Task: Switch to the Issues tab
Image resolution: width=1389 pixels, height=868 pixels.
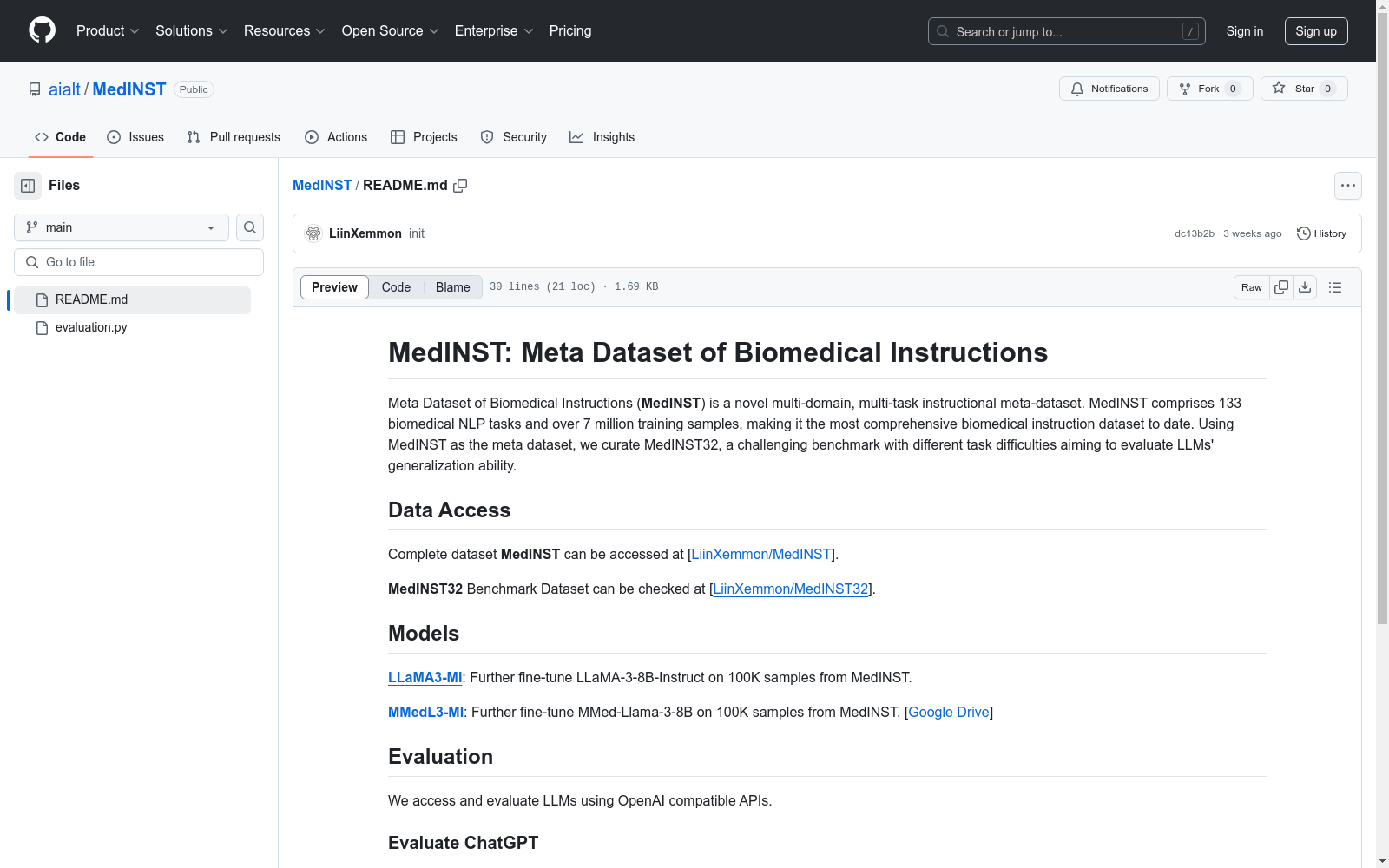Action: coord(135,136)
